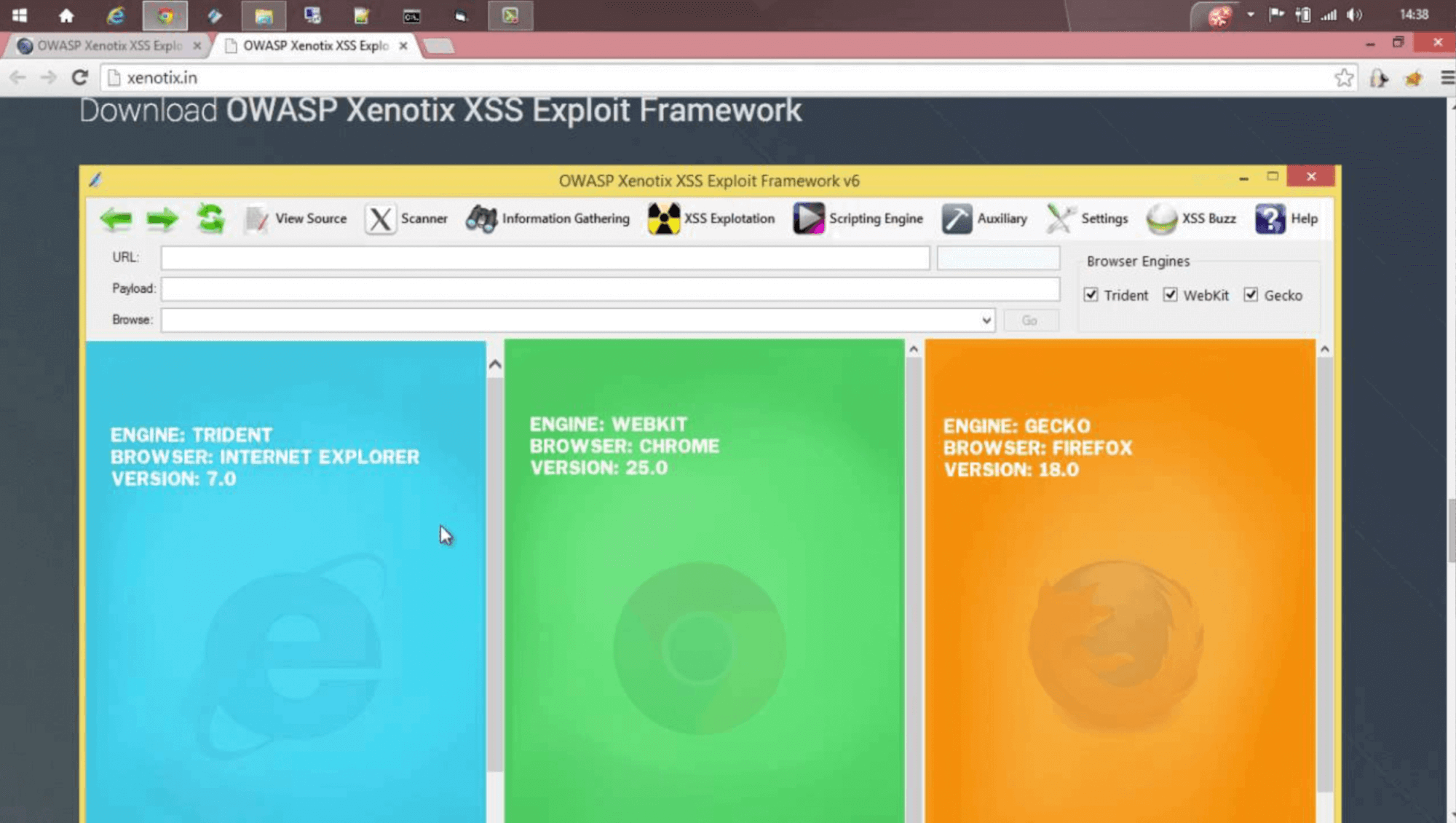The height and width of the screenshot is (823, 1456).
Task: Open Scripting Engine menu
Action: [858, 218]
